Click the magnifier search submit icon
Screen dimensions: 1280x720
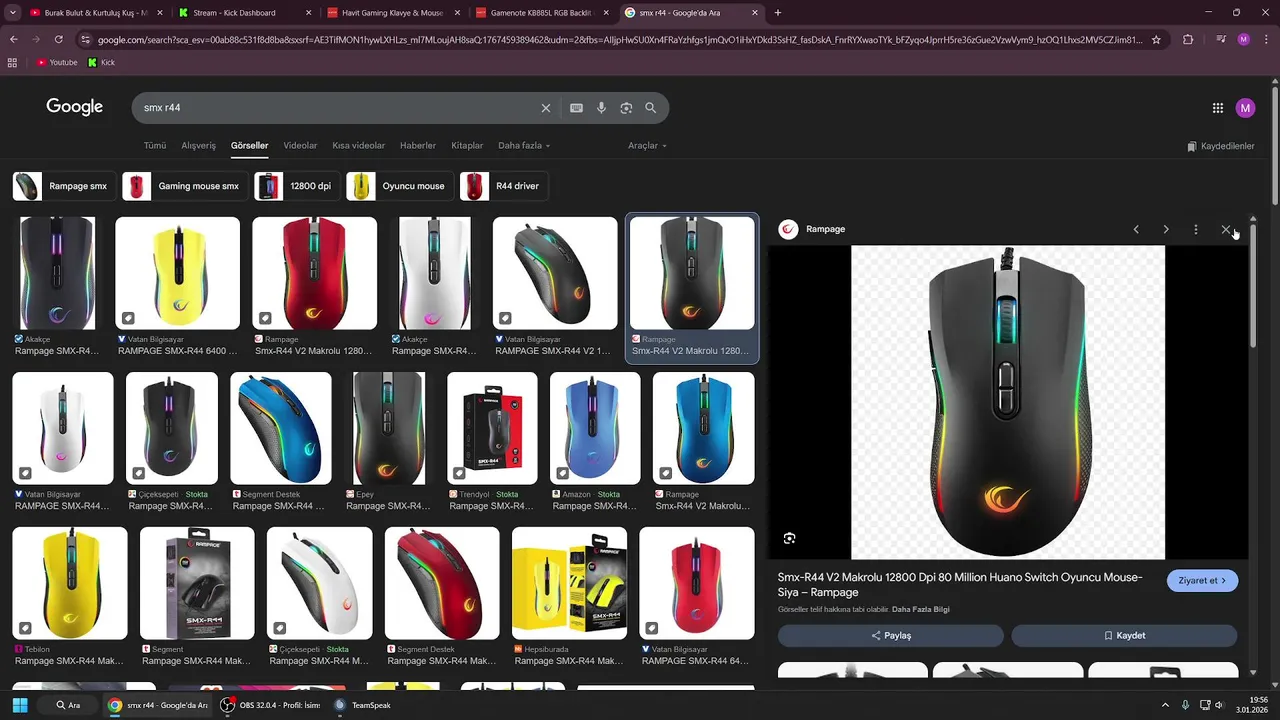click(651, 108)
